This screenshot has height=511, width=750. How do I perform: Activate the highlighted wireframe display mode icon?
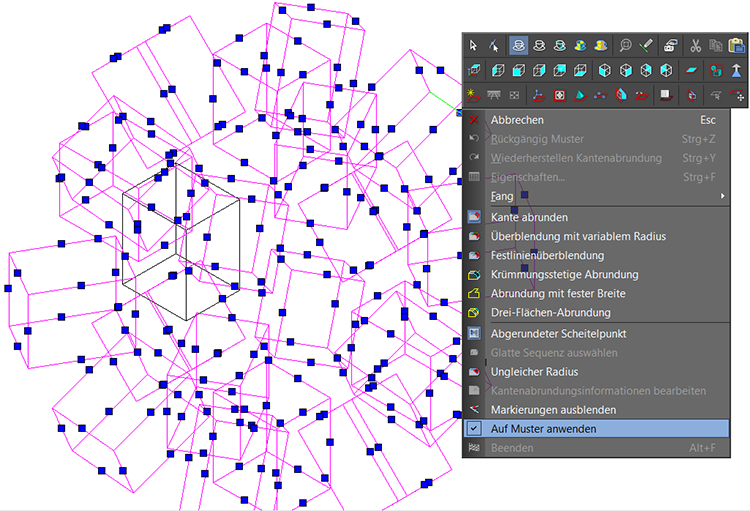point(518,45)
